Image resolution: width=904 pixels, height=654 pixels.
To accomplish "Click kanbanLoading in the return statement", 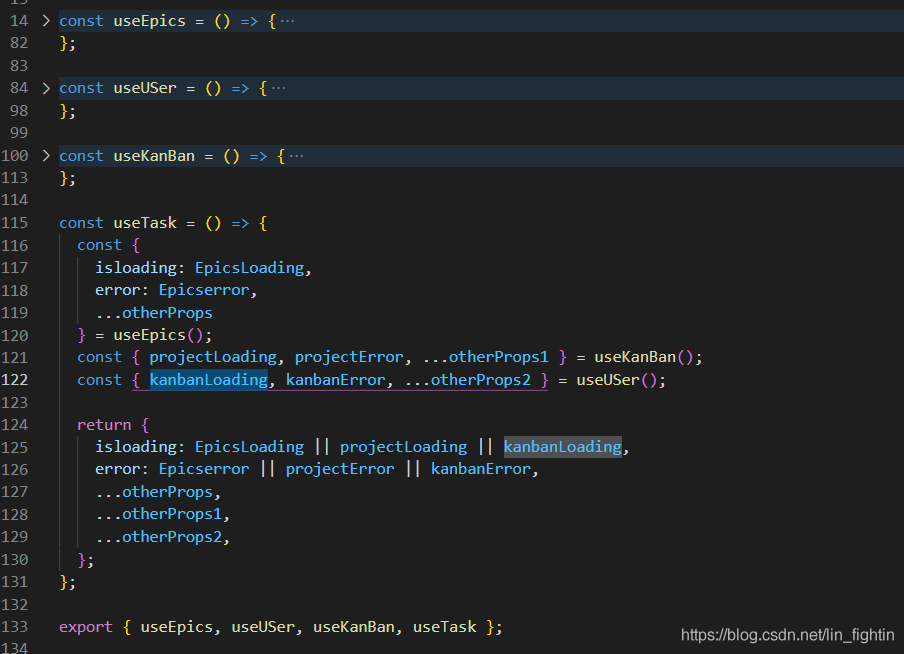I will (562, 447).
